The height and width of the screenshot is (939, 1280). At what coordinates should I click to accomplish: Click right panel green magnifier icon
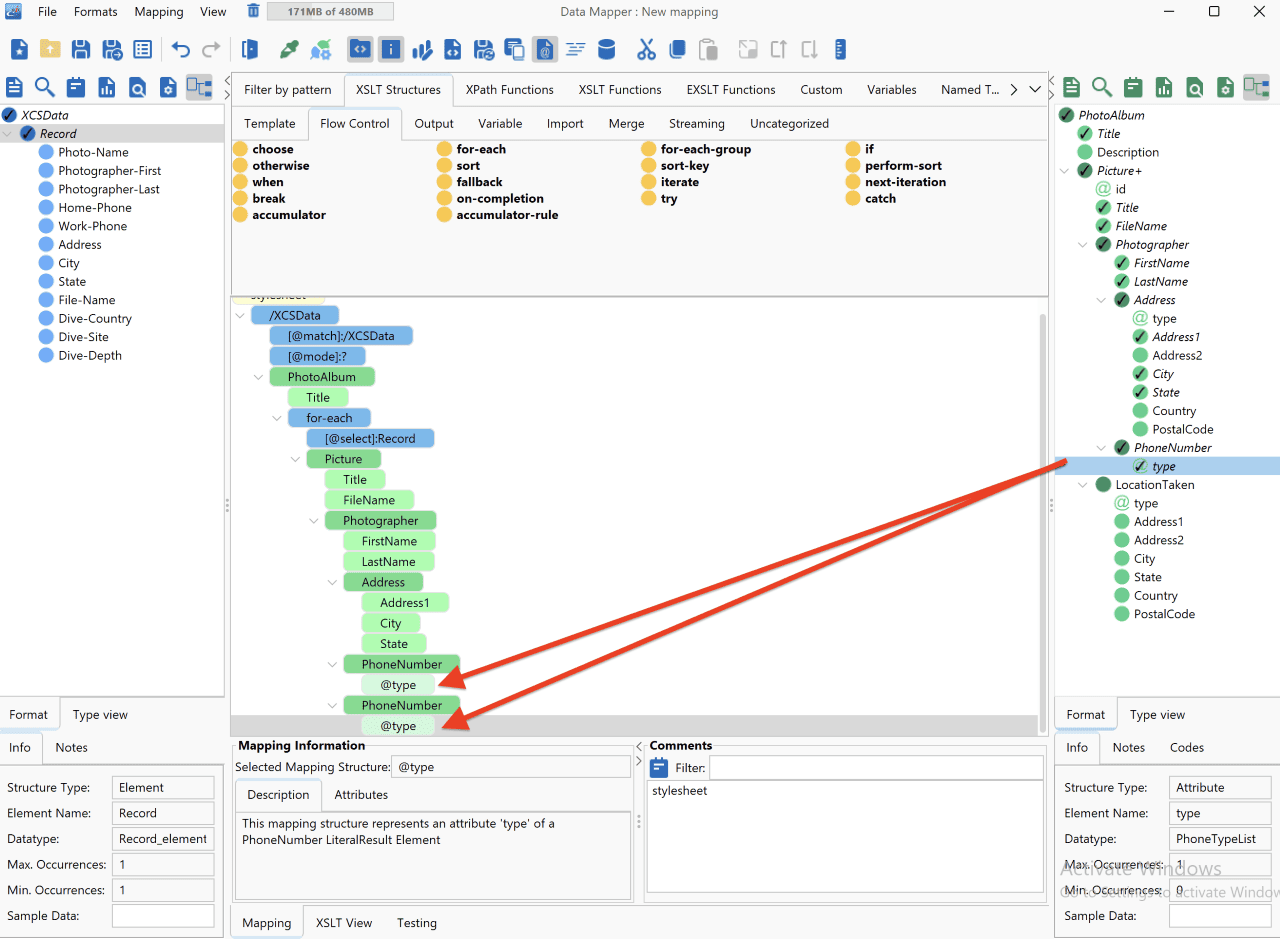point(1101,87)
